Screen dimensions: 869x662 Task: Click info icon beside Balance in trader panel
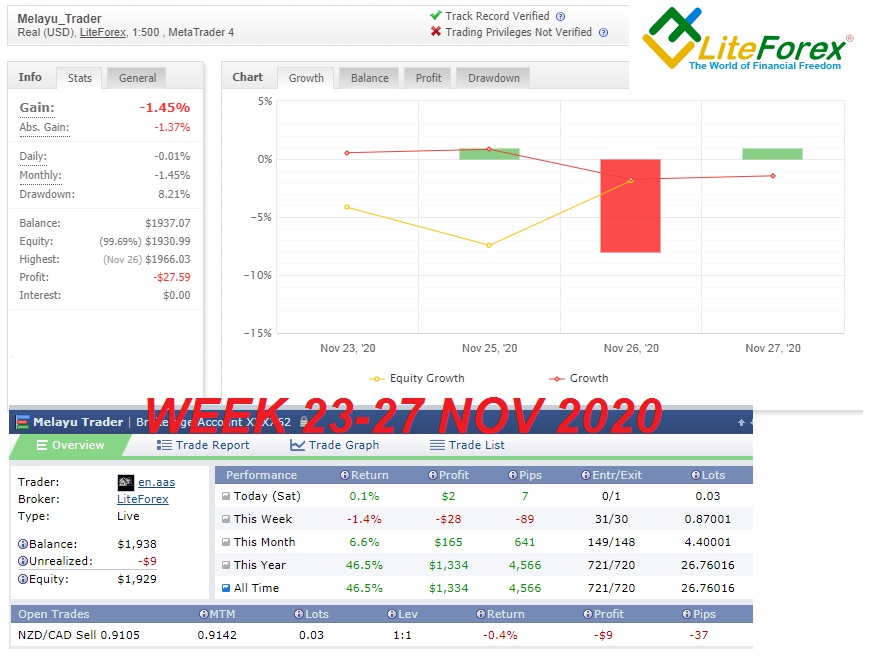coord(23,544)
